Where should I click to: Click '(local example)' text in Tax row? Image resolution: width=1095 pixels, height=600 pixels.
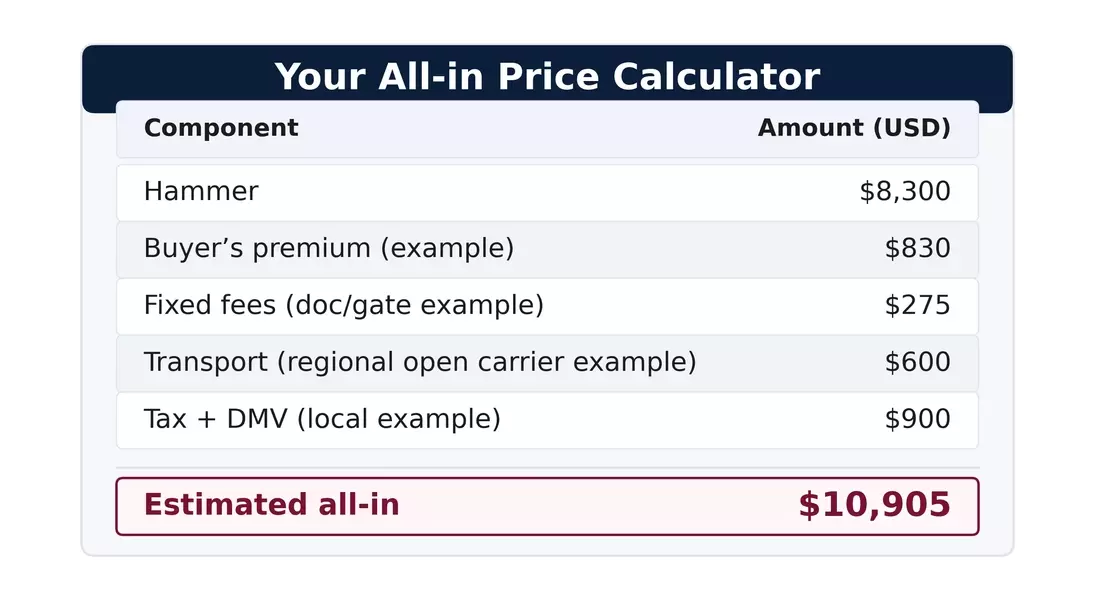click(x=398, y=419)
